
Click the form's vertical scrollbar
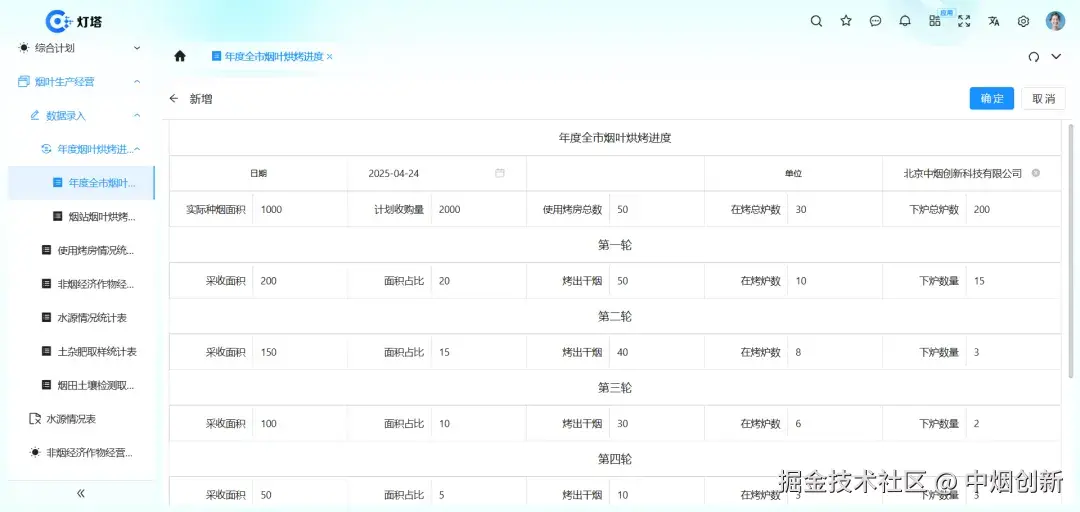1070,252
